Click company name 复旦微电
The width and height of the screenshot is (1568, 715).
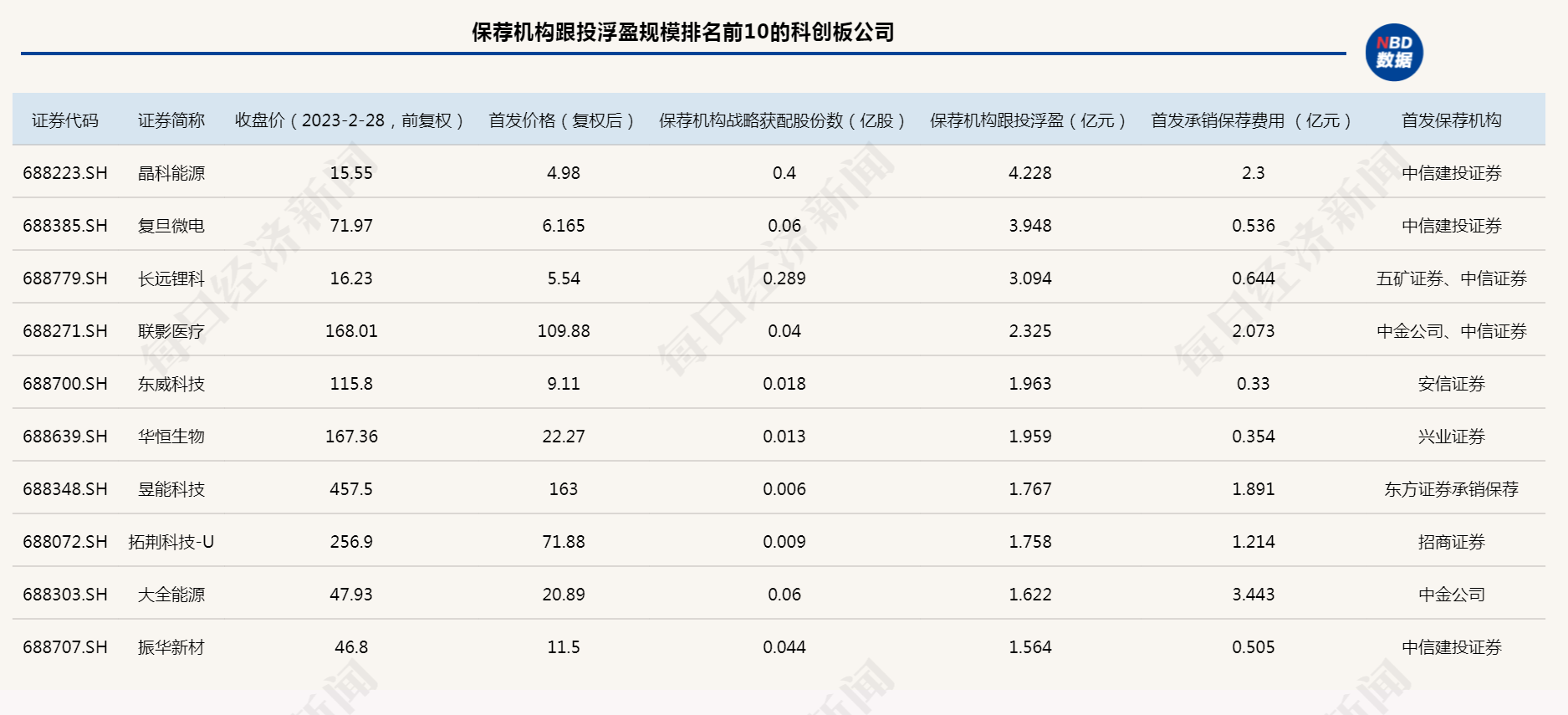click(x=171, y=226)
